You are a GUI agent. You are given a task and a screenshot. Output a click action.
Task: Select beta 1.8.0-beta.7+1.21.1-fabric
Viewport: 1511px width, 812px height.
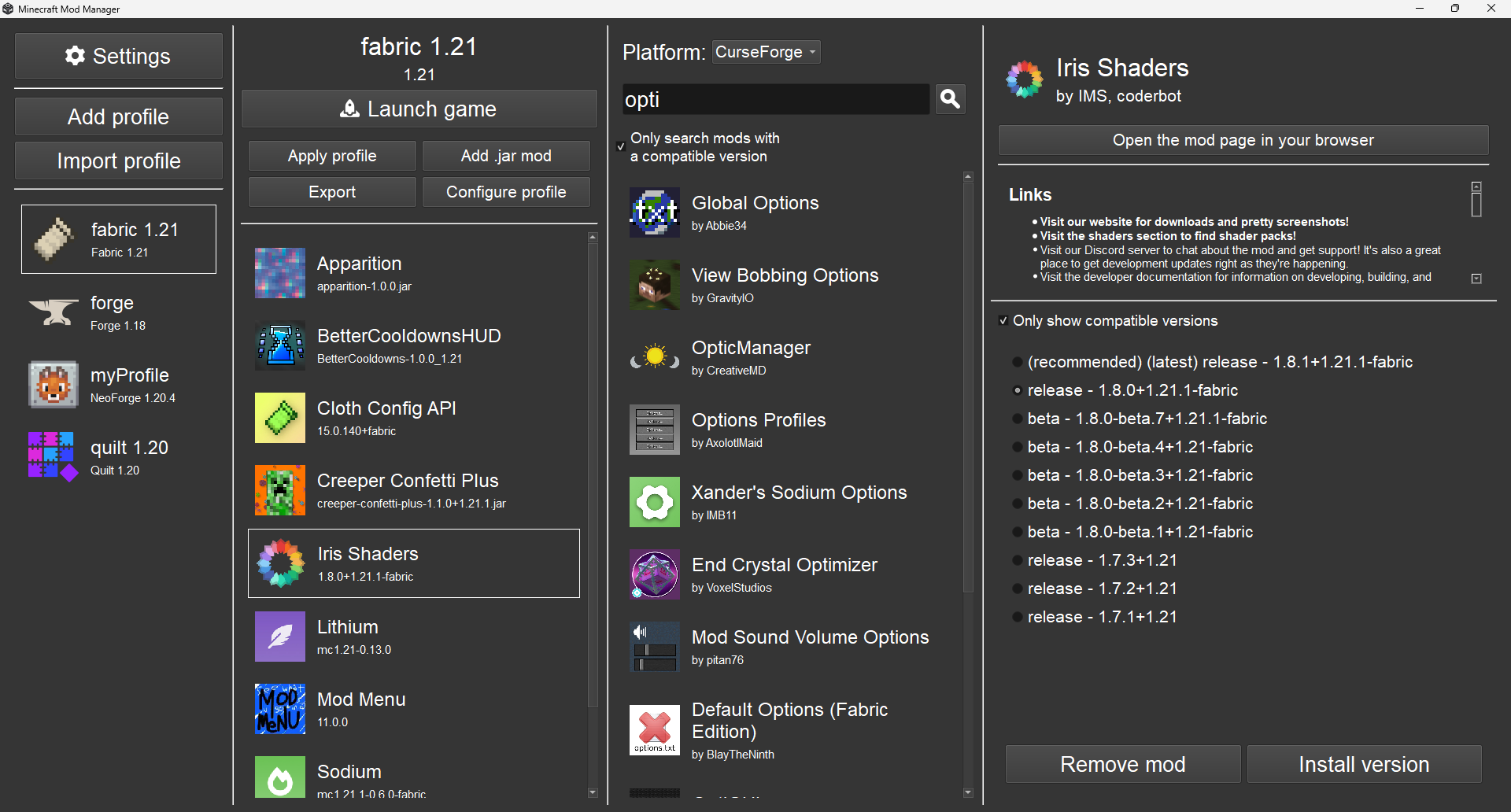tap(1017, 419)
